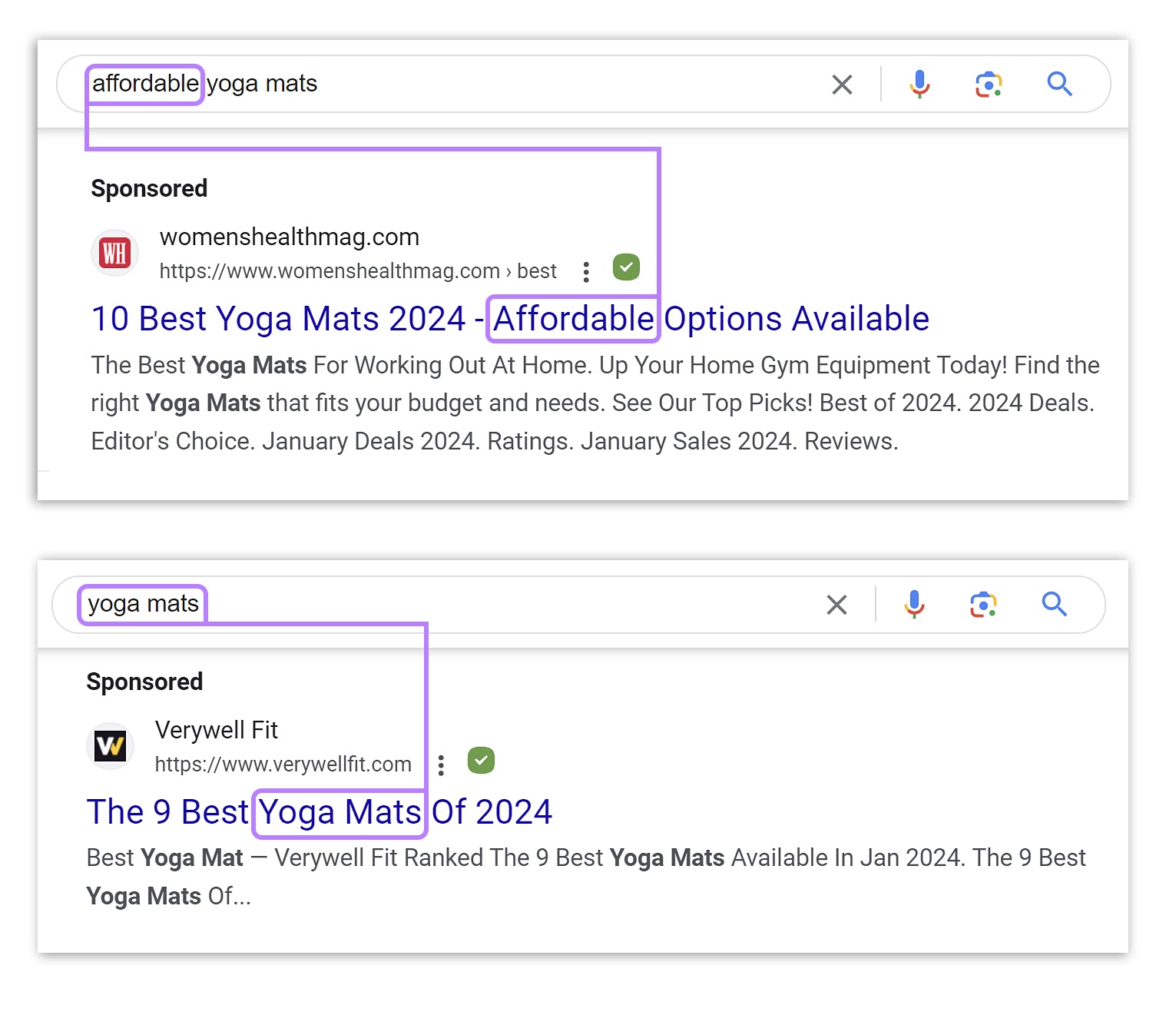The height and width of the screenshot is (1015, 1176).
Task: Clear the 'affordable yoga mats' query with X
Action: (x=842, y=84)
